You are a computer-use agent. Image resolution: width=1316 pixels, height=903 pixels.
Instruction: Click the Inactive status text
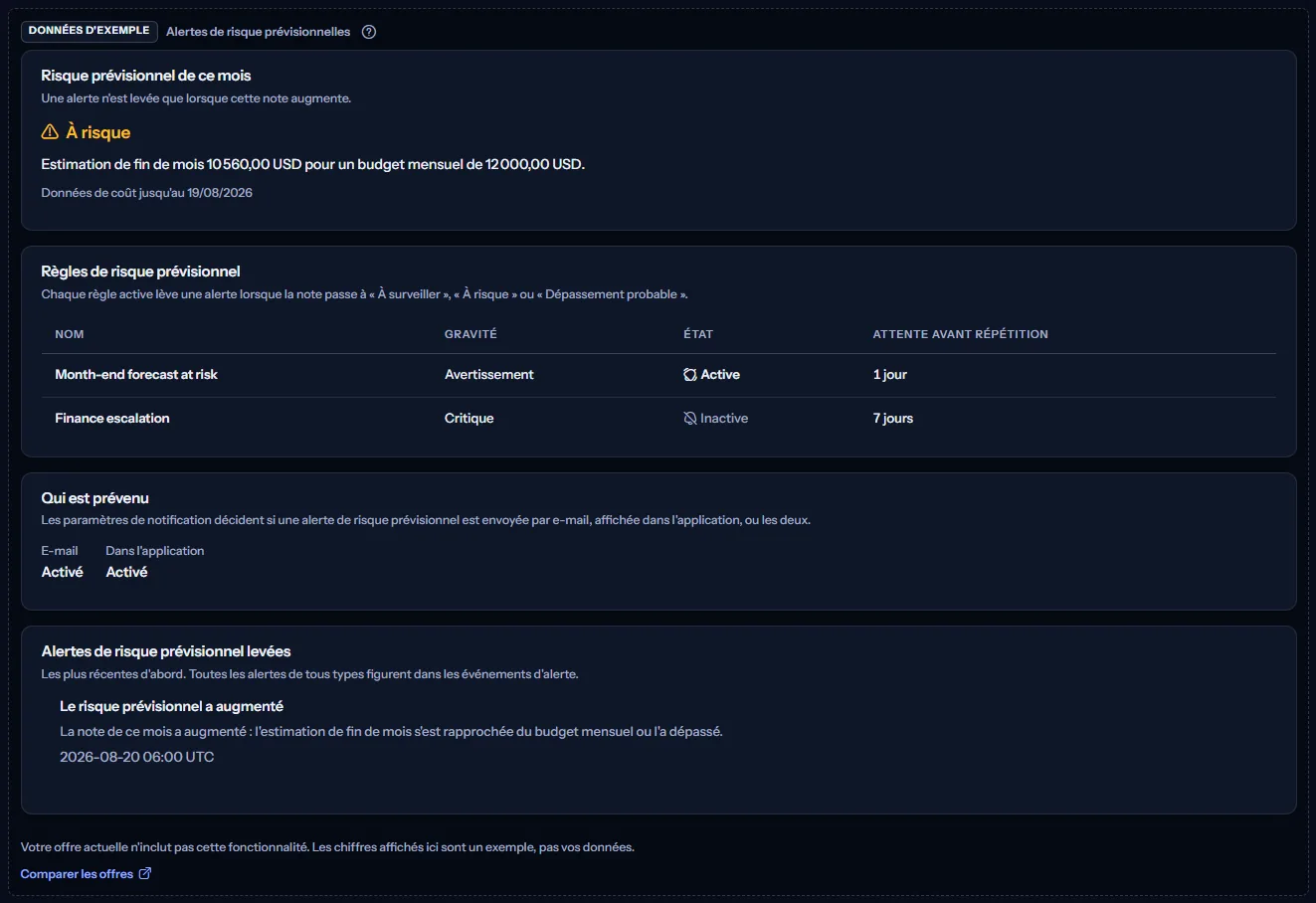[724, 419]
